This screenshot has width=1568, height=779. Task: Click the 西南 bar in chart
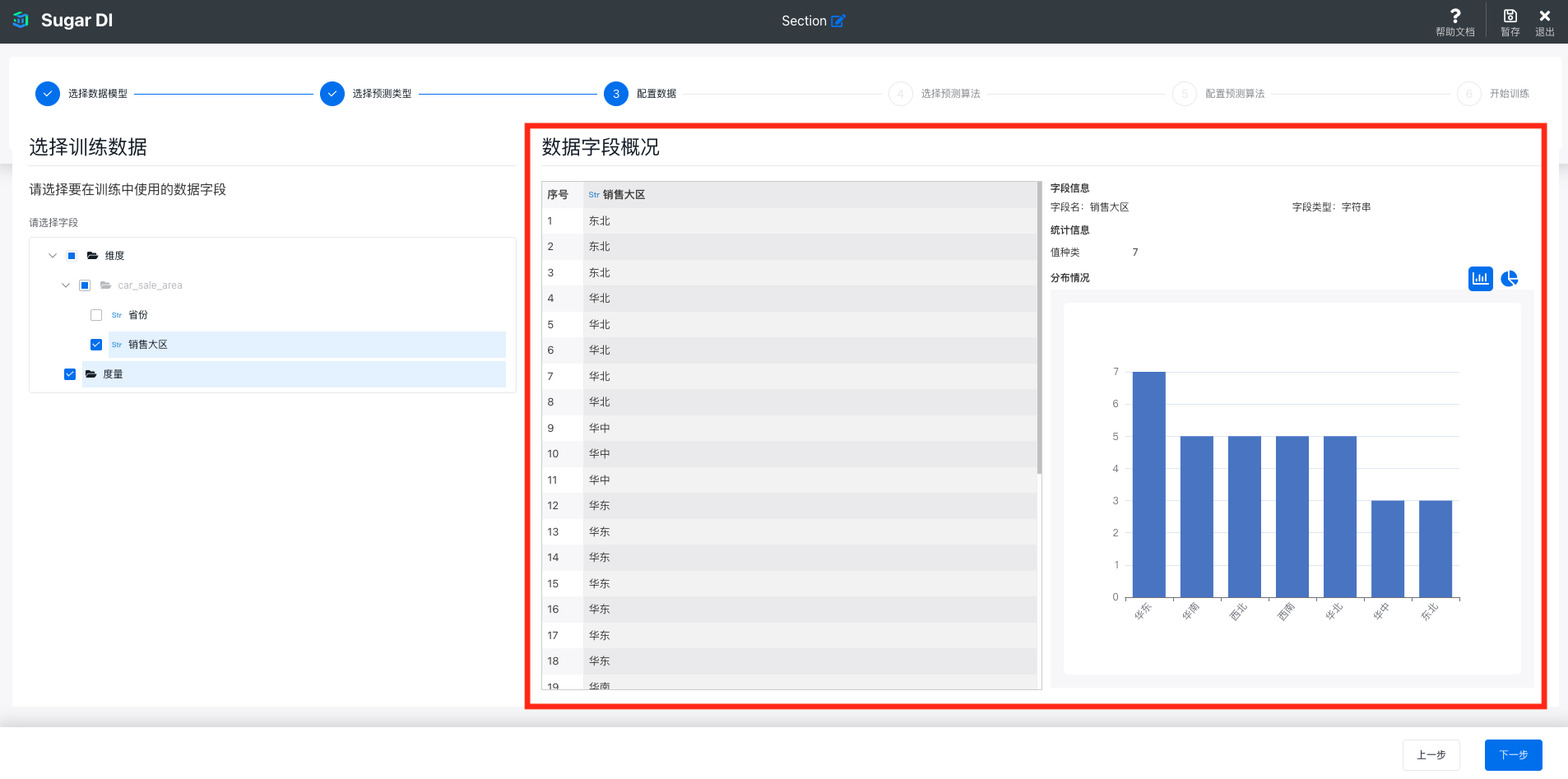tap(1292, 517)
